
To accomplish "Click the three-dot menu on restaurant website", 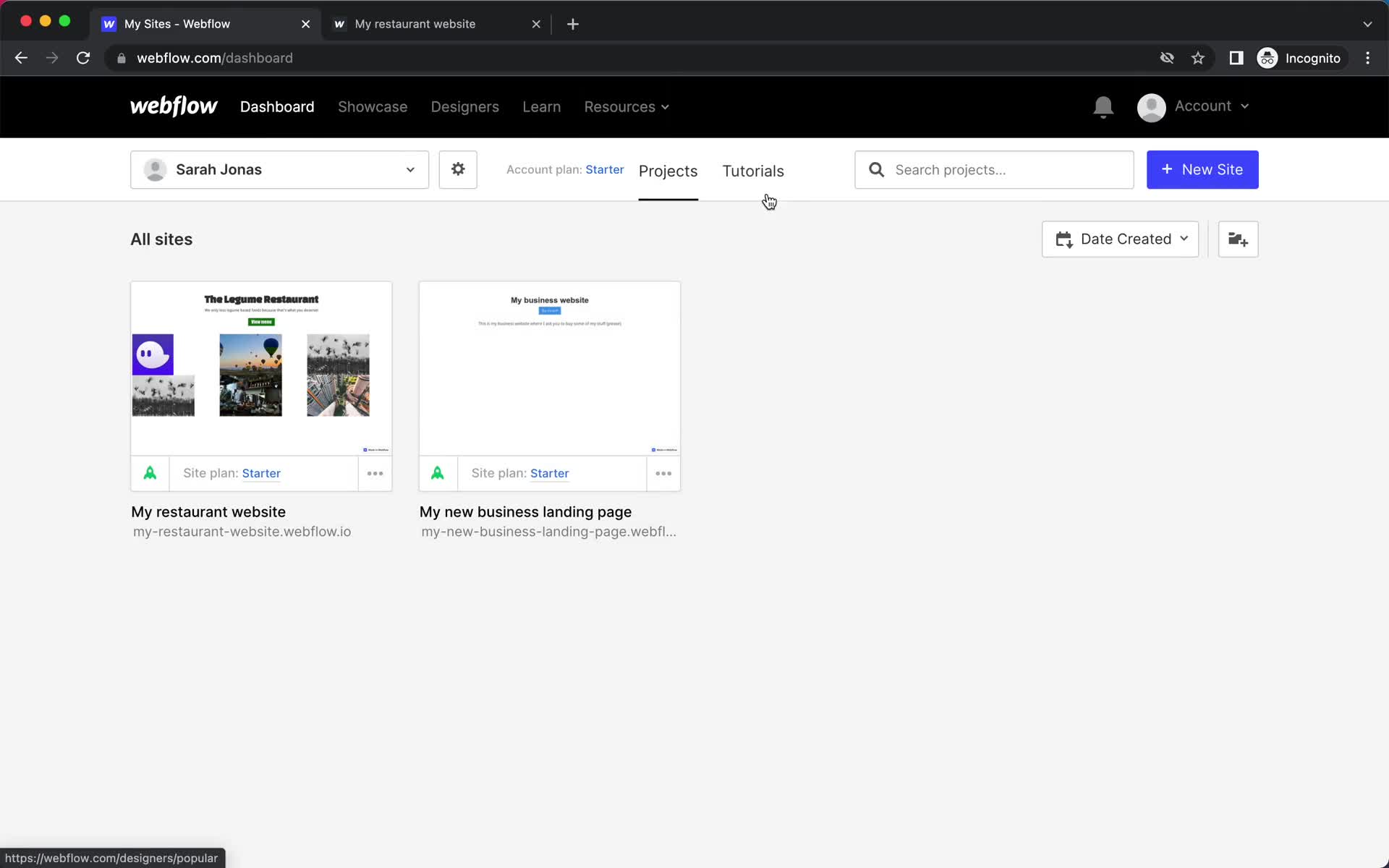I will click(375, 472).
